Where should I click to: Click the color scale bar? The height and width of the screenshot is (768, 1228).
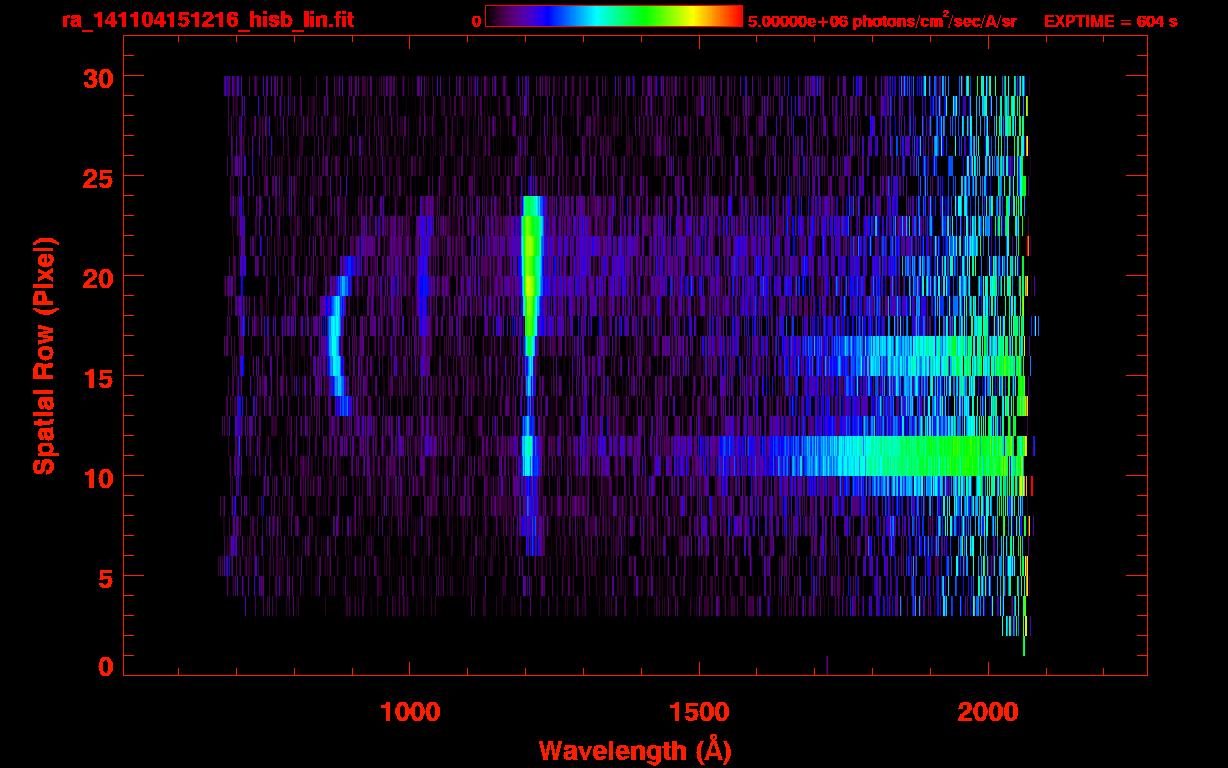tap(614, 17)
